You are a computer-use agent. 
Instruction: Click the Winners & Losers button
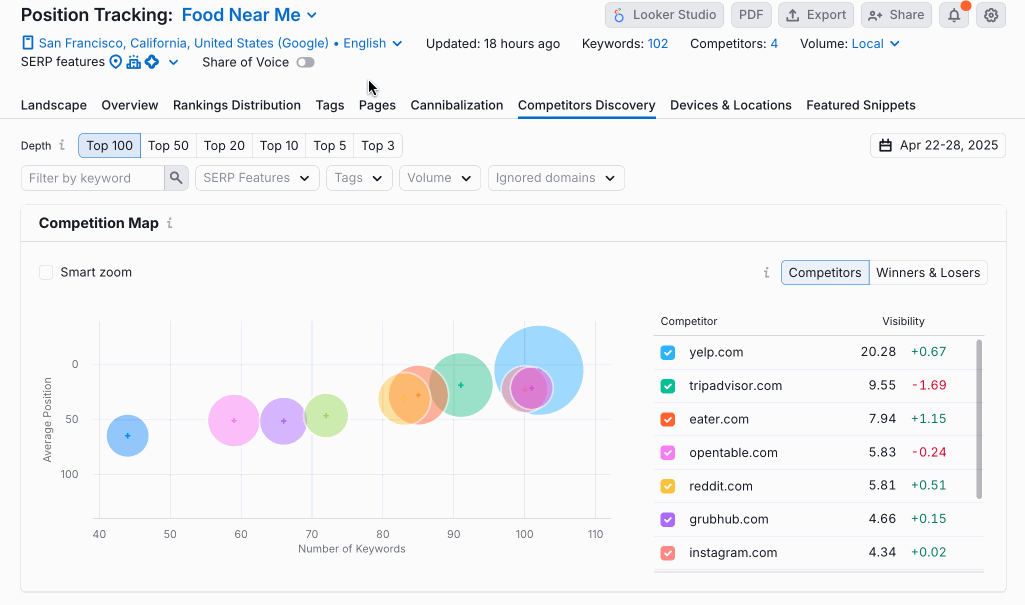[929, 272]
